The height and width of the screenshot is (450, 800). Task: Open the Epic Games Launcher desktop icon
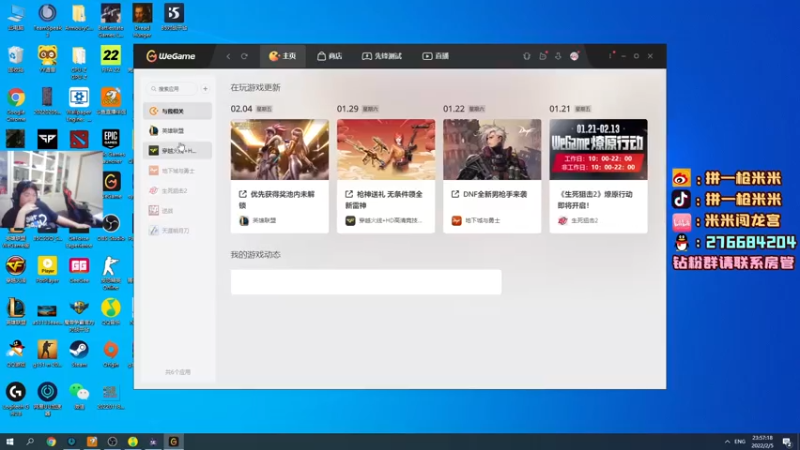(111, 146)
